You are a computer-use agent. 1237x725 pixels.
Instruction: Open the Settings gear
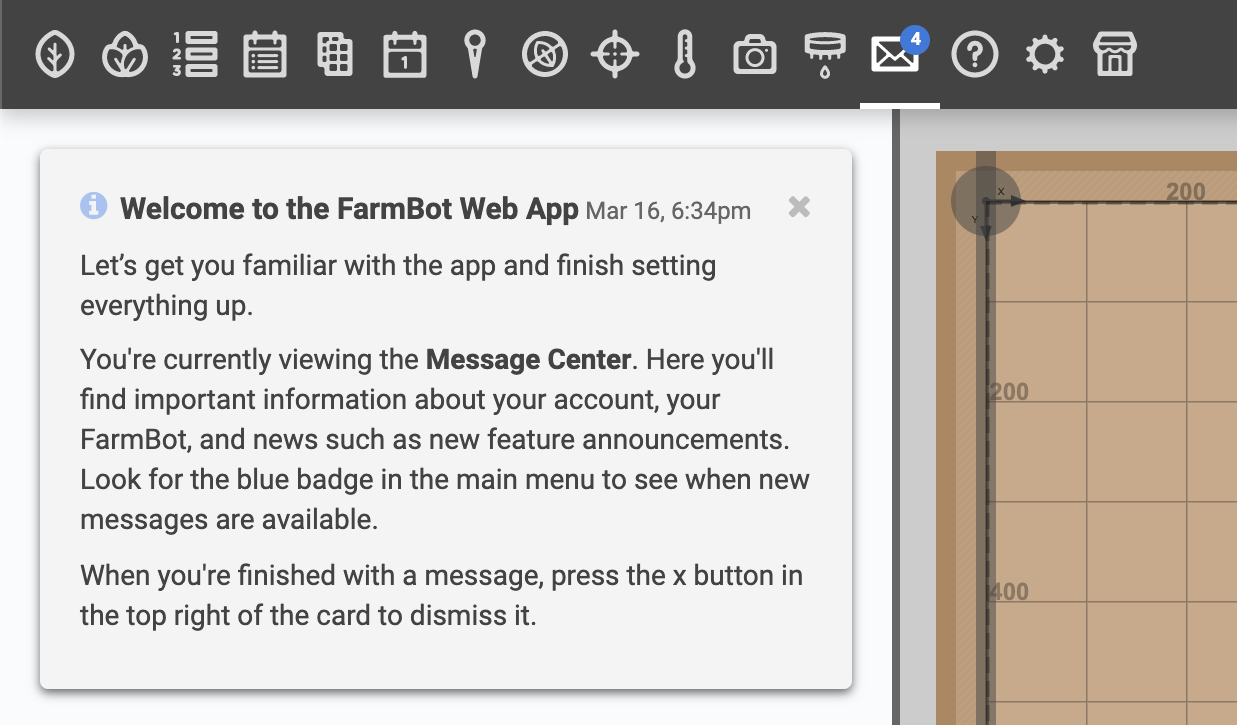pos(1045,55)
